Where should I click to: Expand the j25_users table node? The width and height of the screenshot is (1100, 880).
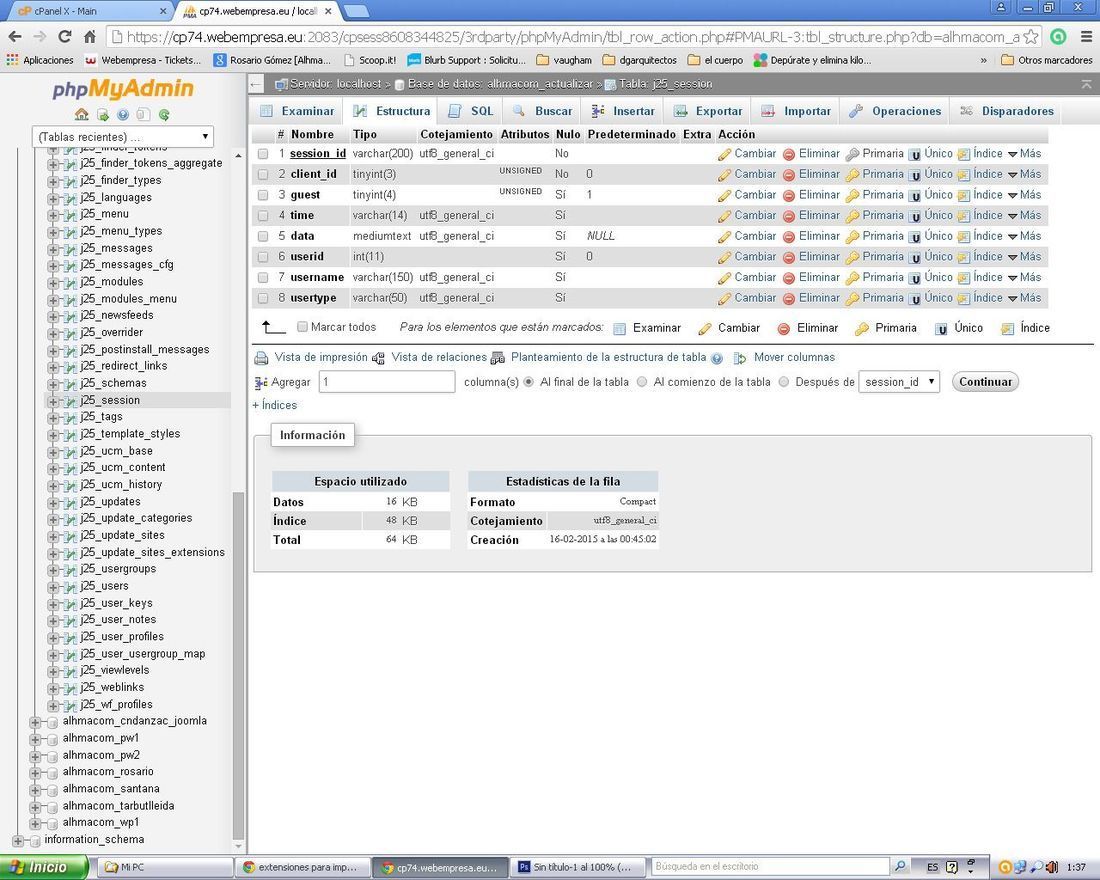tap(53, 587)
